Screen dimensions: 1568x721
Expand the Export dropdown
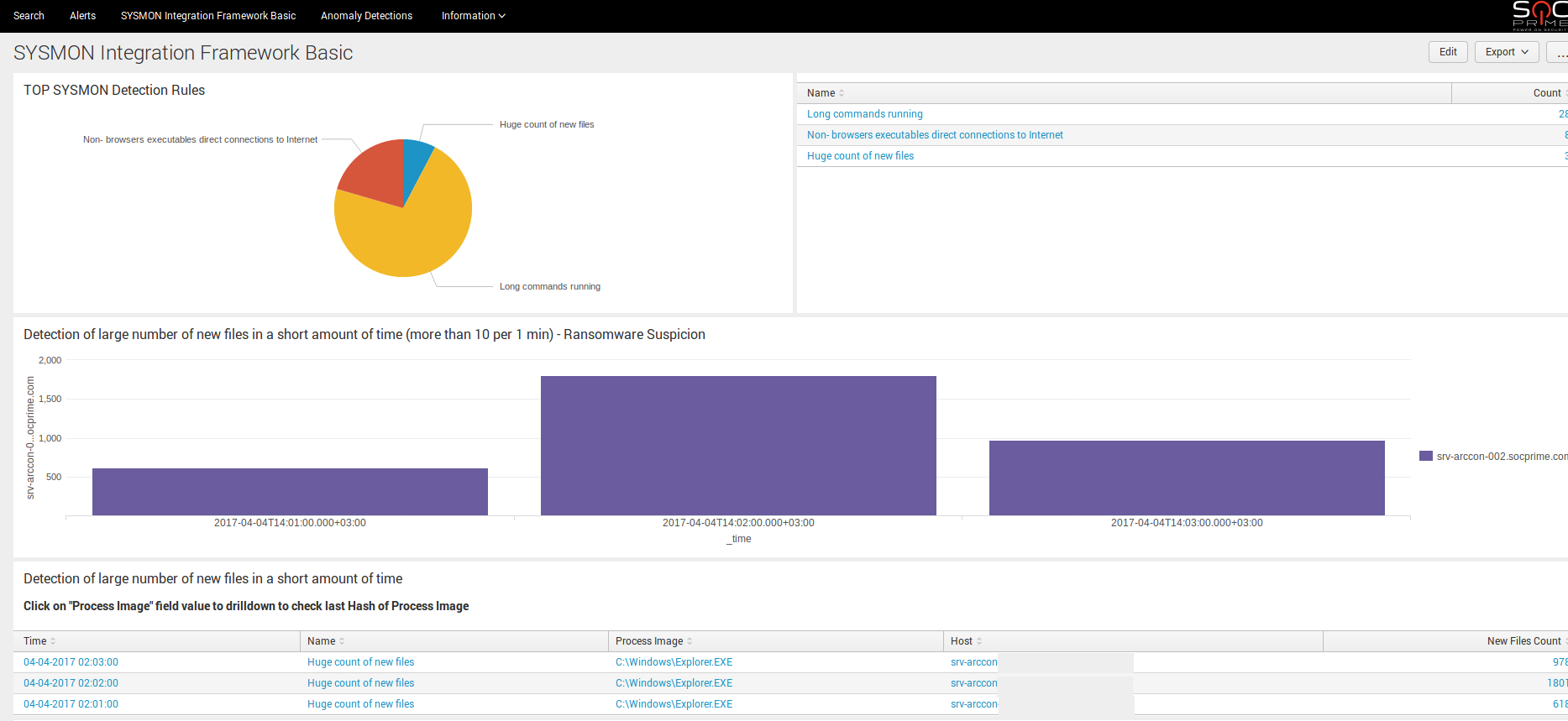tap(1506, 52)
